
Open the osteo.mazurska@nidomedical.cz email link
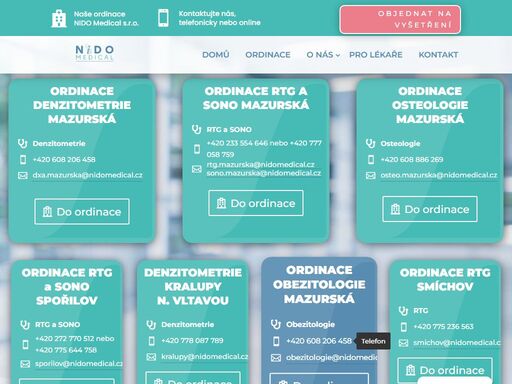tap(439, 175)
